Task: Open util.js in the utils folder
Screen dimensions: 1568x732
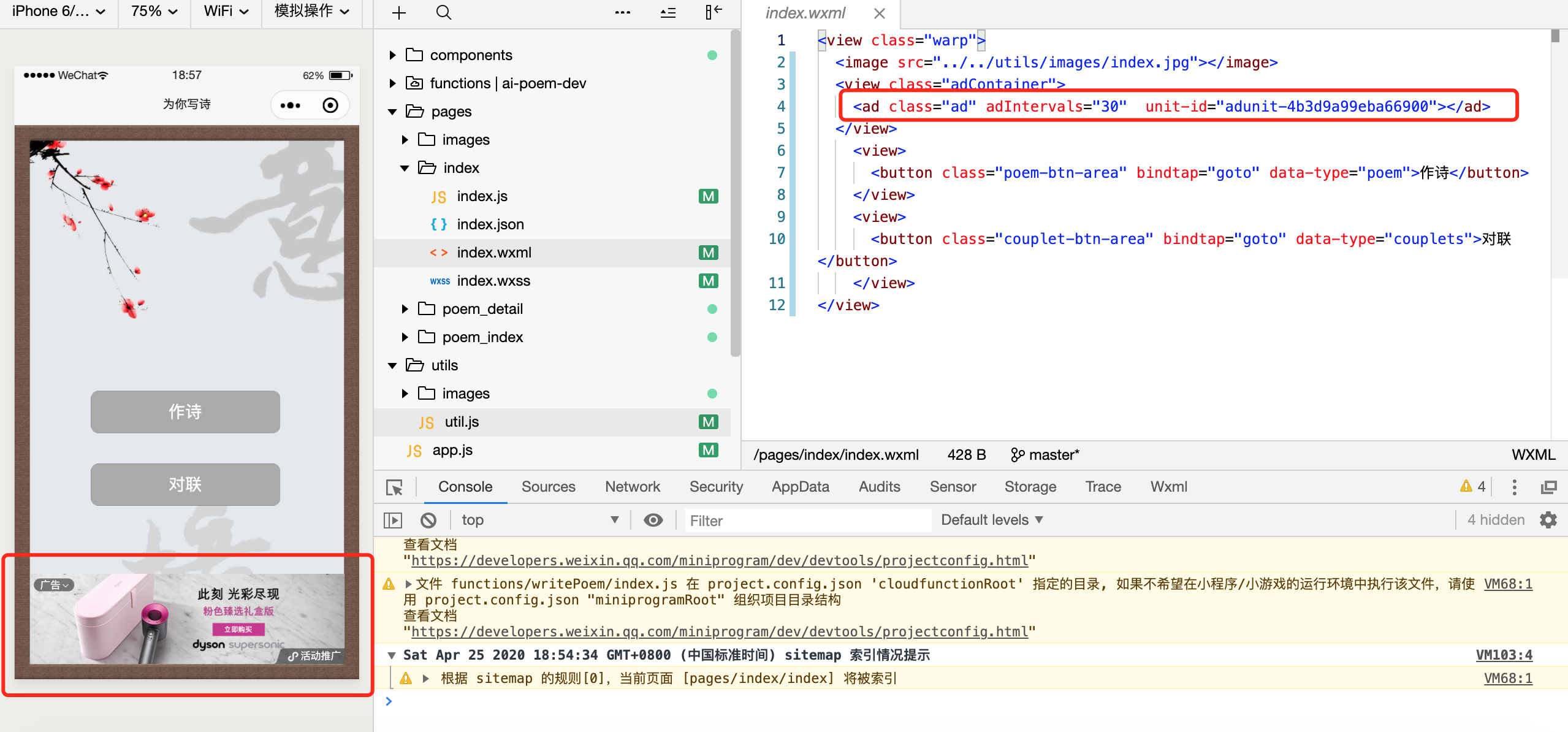Action: [552, 422]
